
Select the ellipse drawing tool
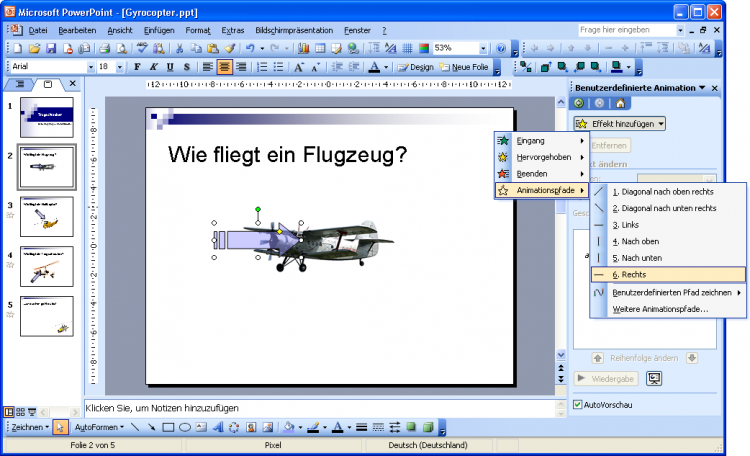pyautogui.click(x=185, y=428)
